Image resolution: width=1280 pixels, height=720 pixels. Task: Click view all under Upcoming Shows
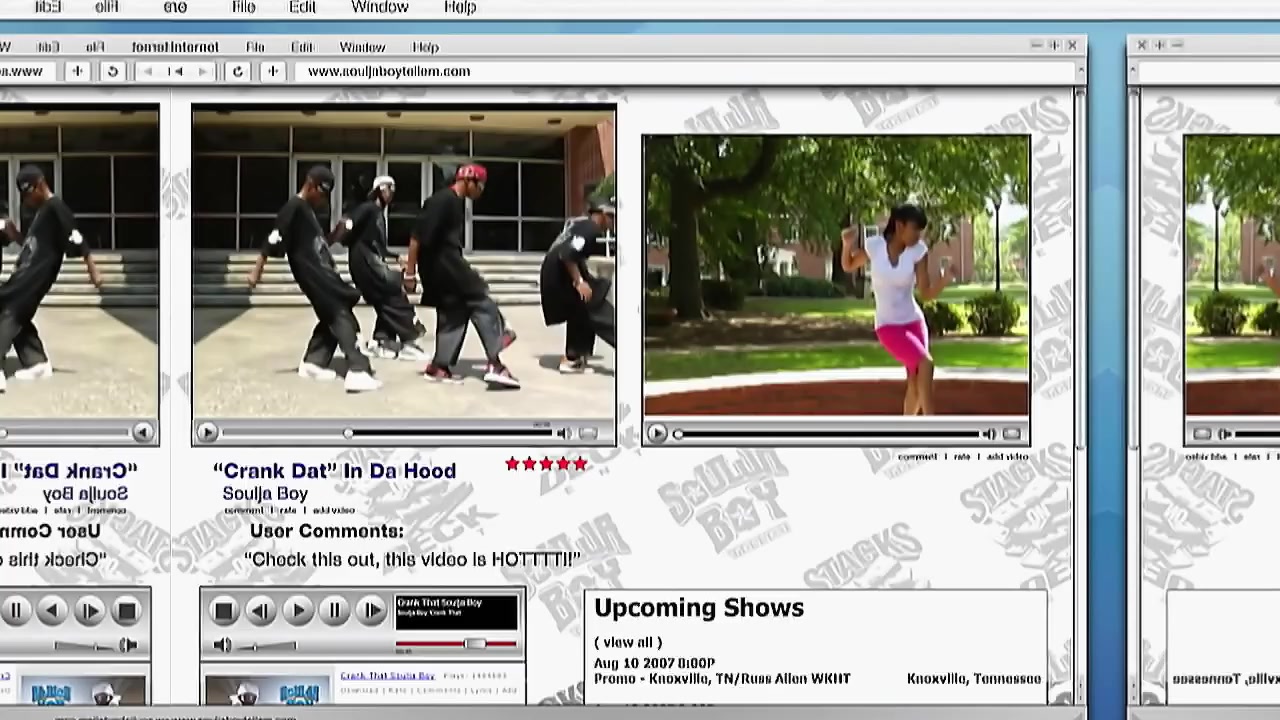(x=628, y=643)
